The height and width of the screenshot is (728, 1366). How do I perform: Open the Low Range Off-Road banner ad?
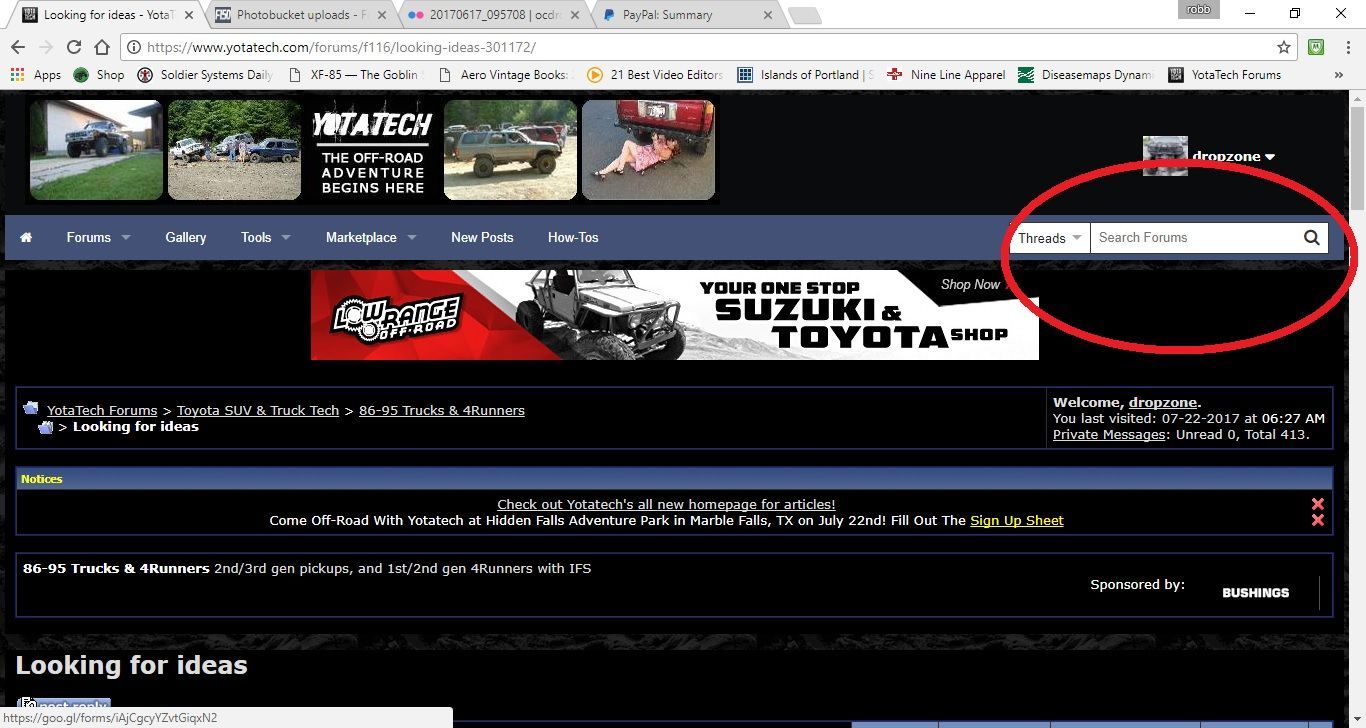[674, 314]
